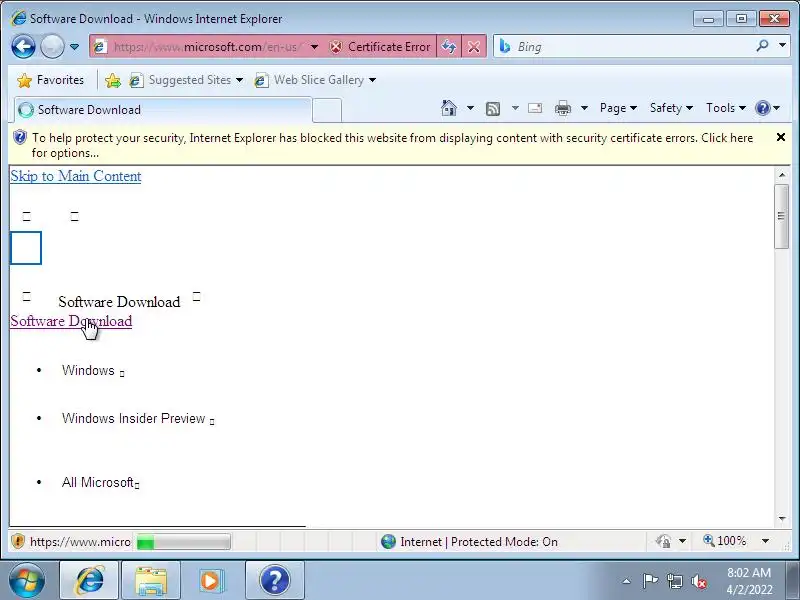Screen dimensions: 800x600
Task: Click the plain Software Download heading text
Action: pyautogui.click(x=119, y=302)
